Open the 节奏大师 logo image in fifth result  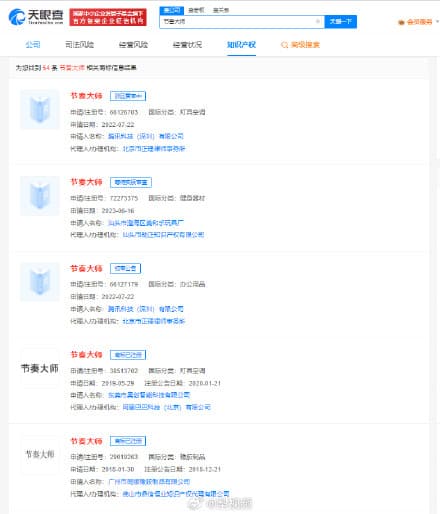(40, 454)
